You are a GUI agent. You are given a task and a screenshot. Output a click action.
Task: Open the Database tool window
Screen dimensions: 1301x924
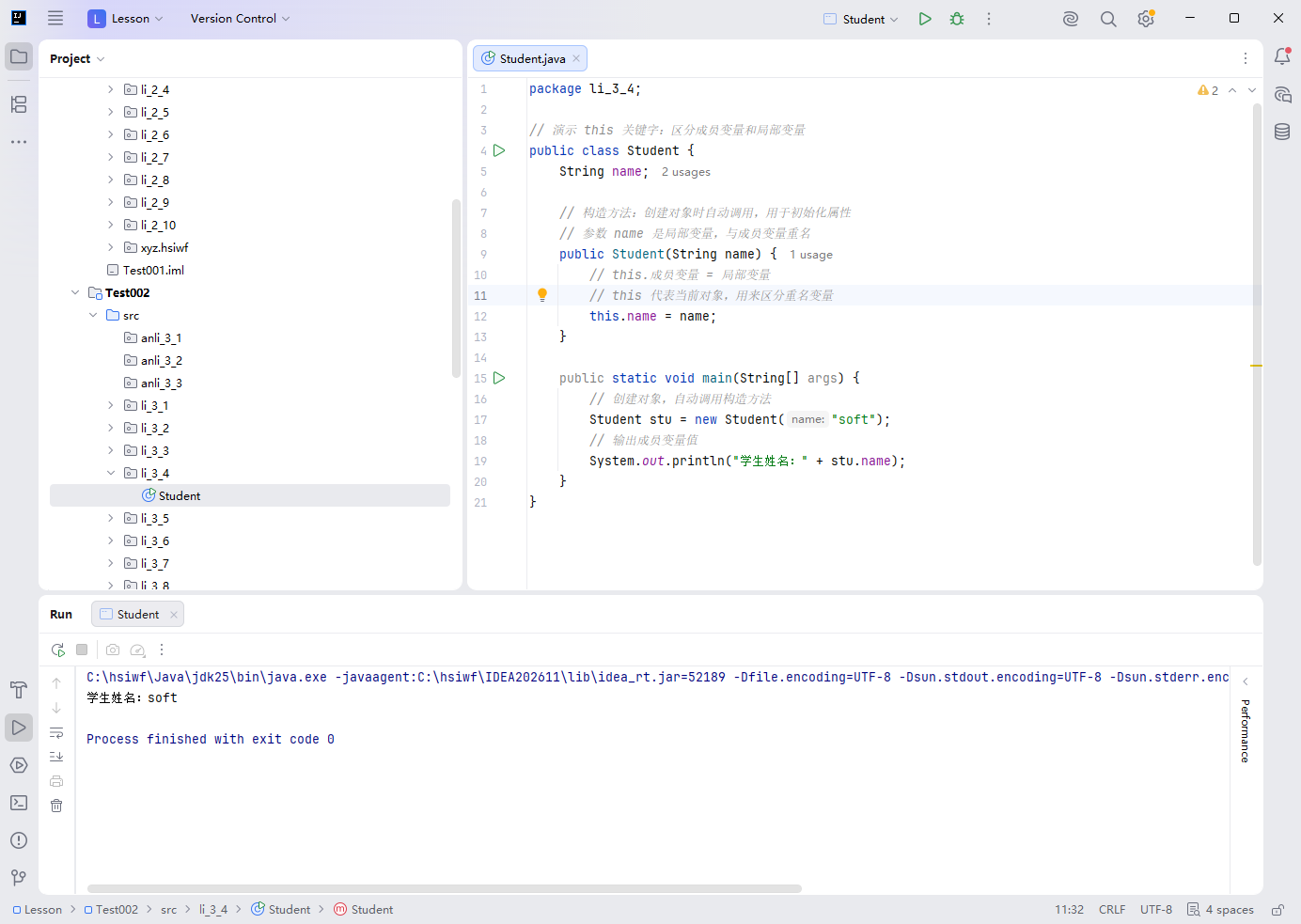(1282, 132)
